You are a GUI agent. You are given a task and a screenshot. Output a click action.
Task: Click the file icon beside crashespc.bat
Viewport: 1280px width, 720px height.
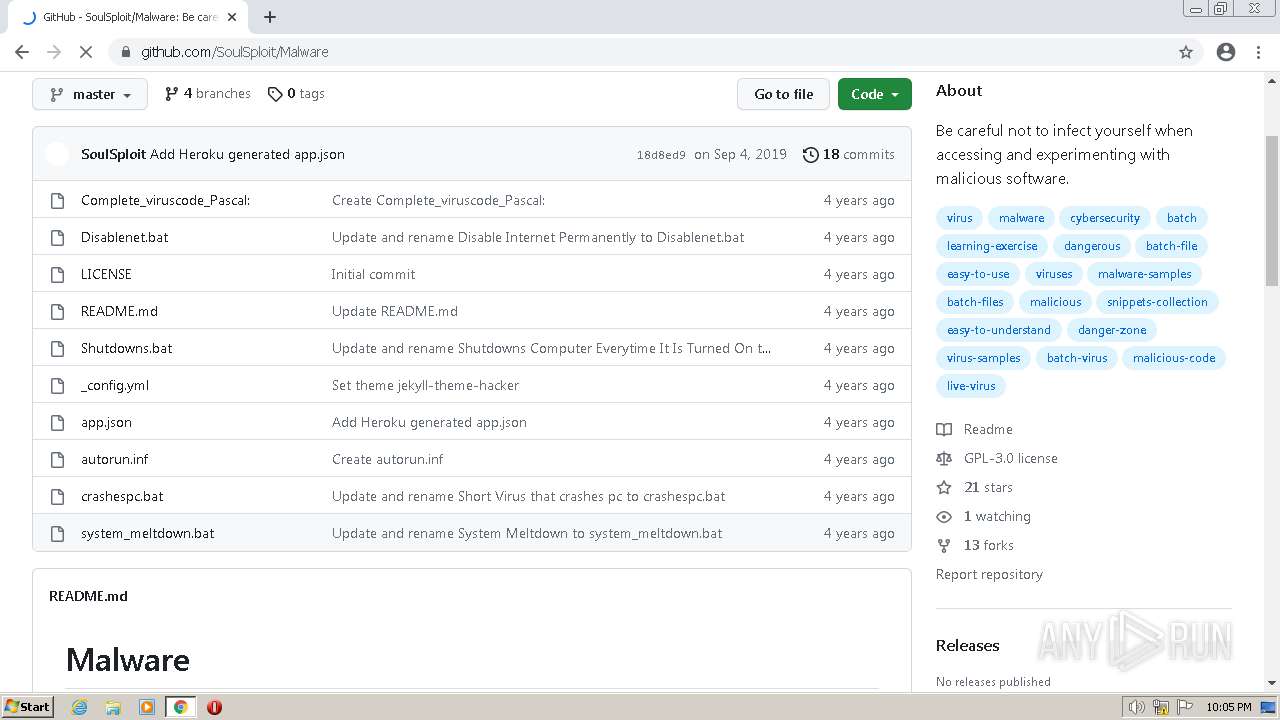pyautogui.click(x=57, y=496)
